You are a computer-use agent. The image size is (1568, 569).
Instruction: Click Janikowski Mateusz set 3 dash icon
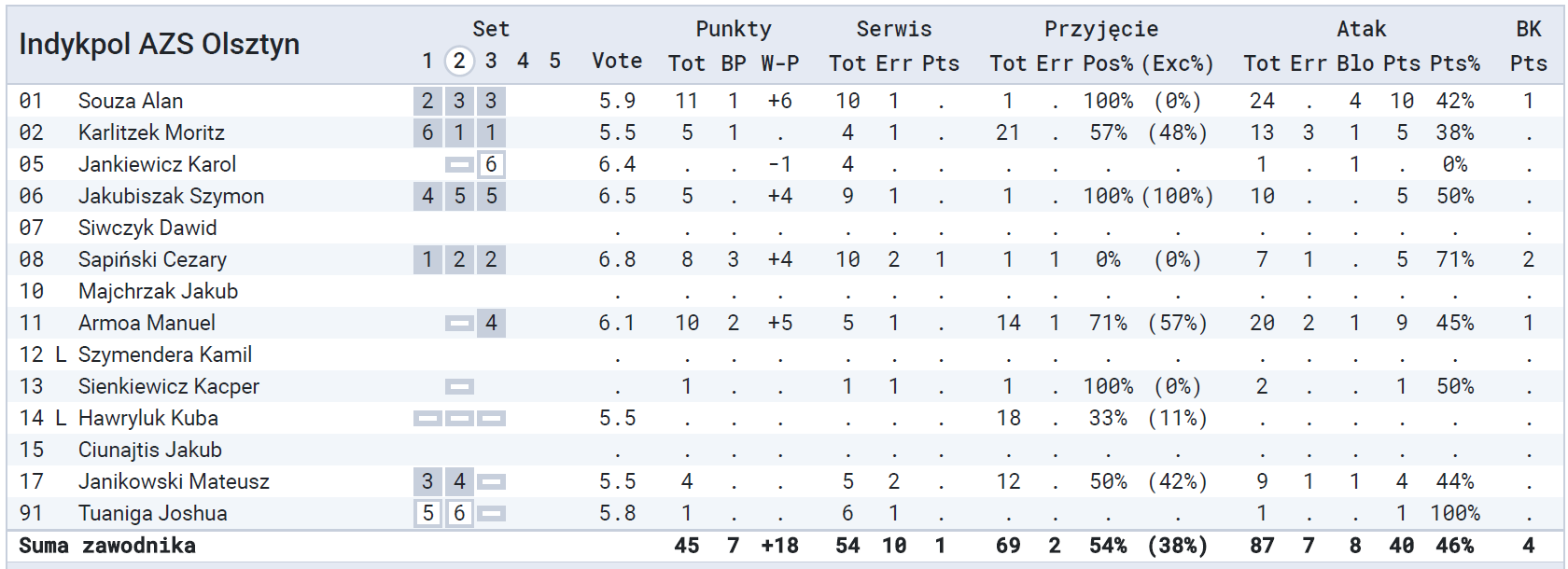click(x=491, y=481)
